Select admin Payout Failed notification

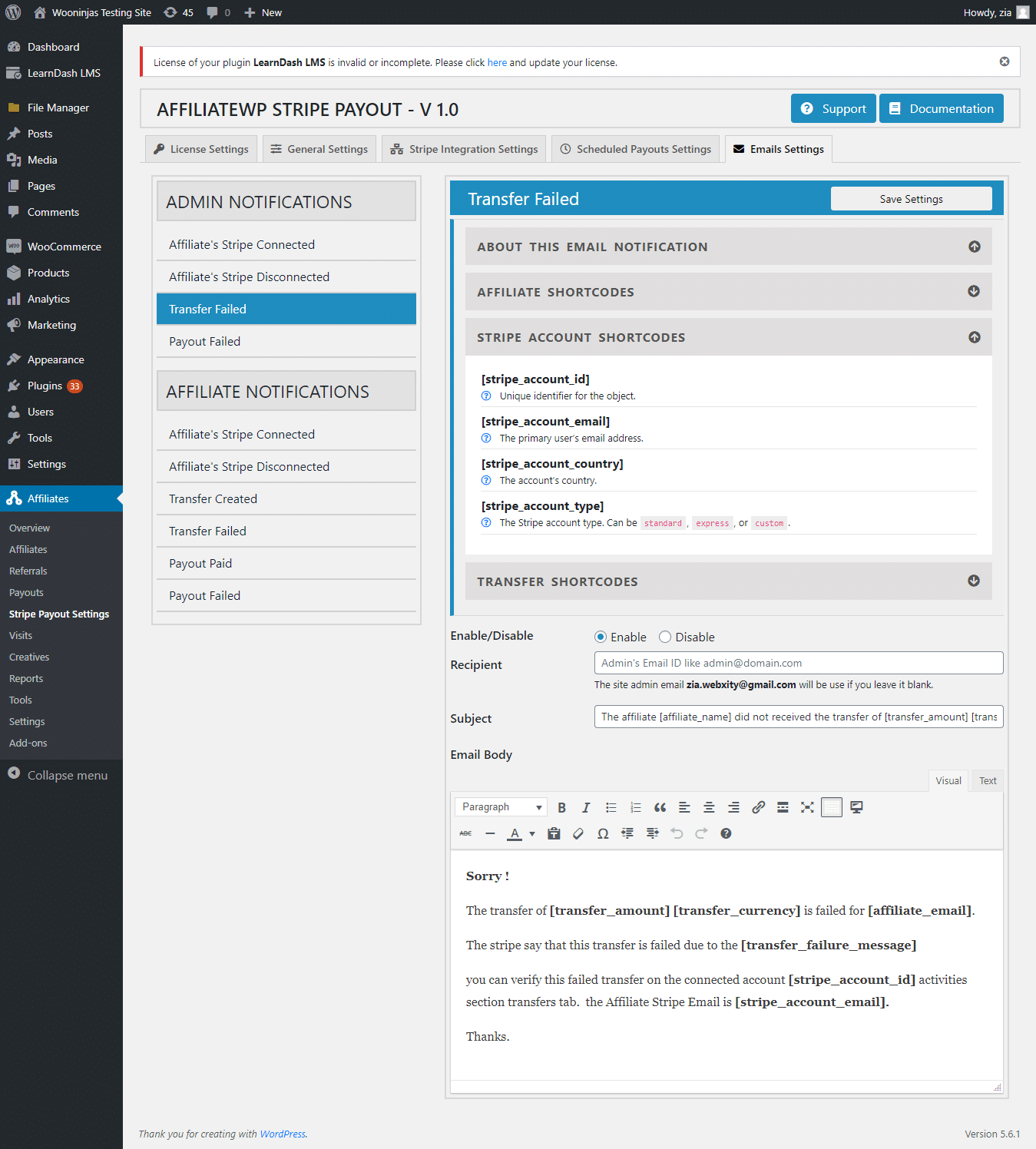286,341
